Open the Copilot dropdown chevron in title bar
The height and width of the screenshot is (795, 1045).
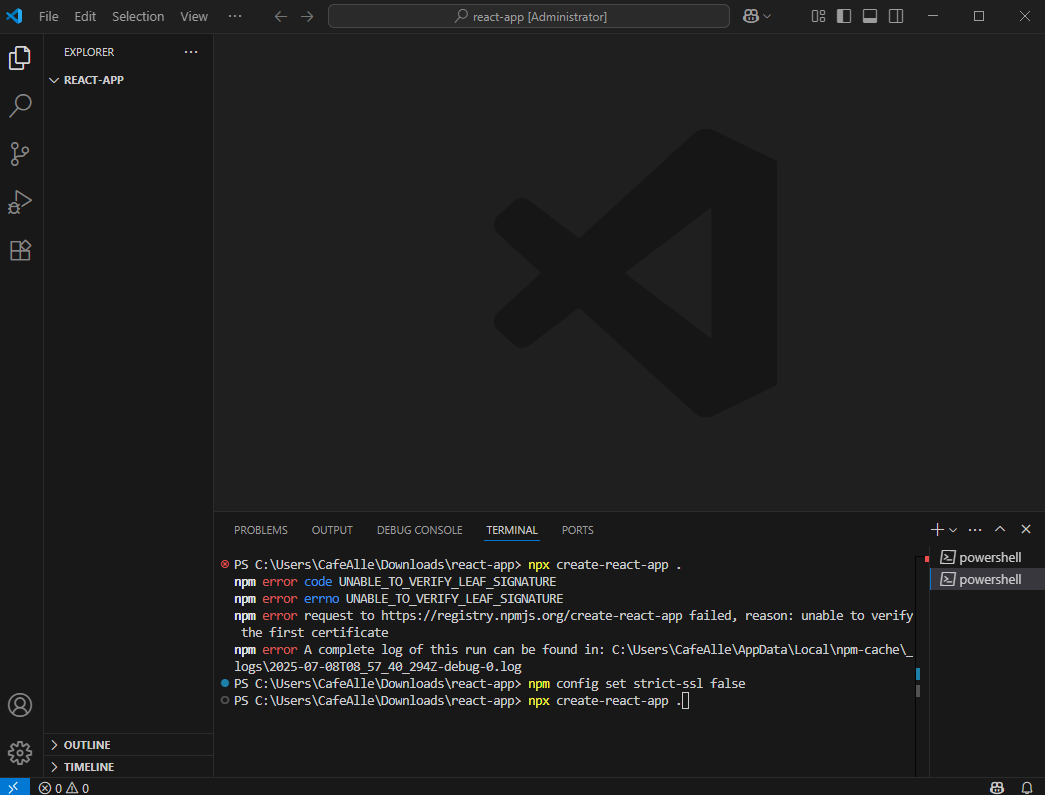tap(767, 17)
